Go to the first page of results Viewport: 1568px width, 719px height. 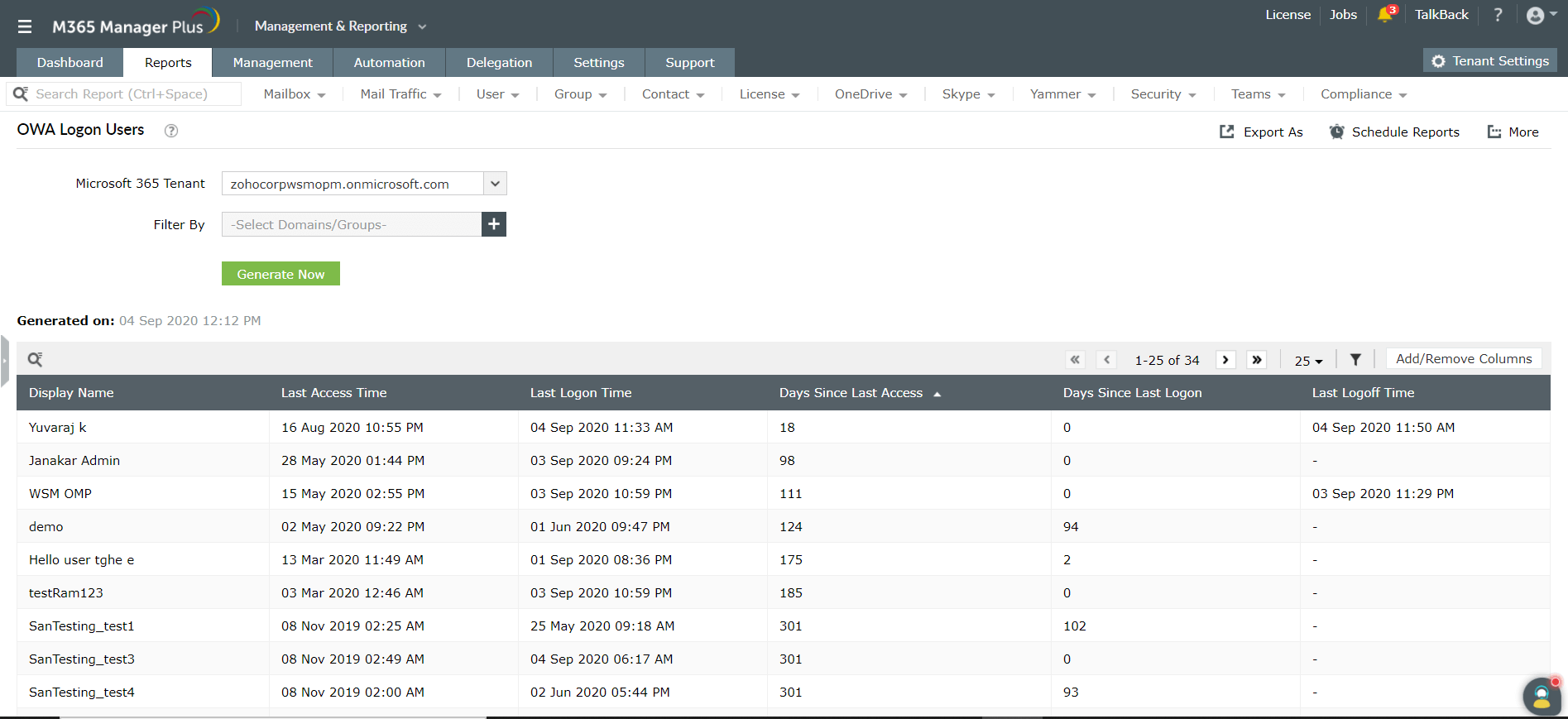pos(1075,360)
